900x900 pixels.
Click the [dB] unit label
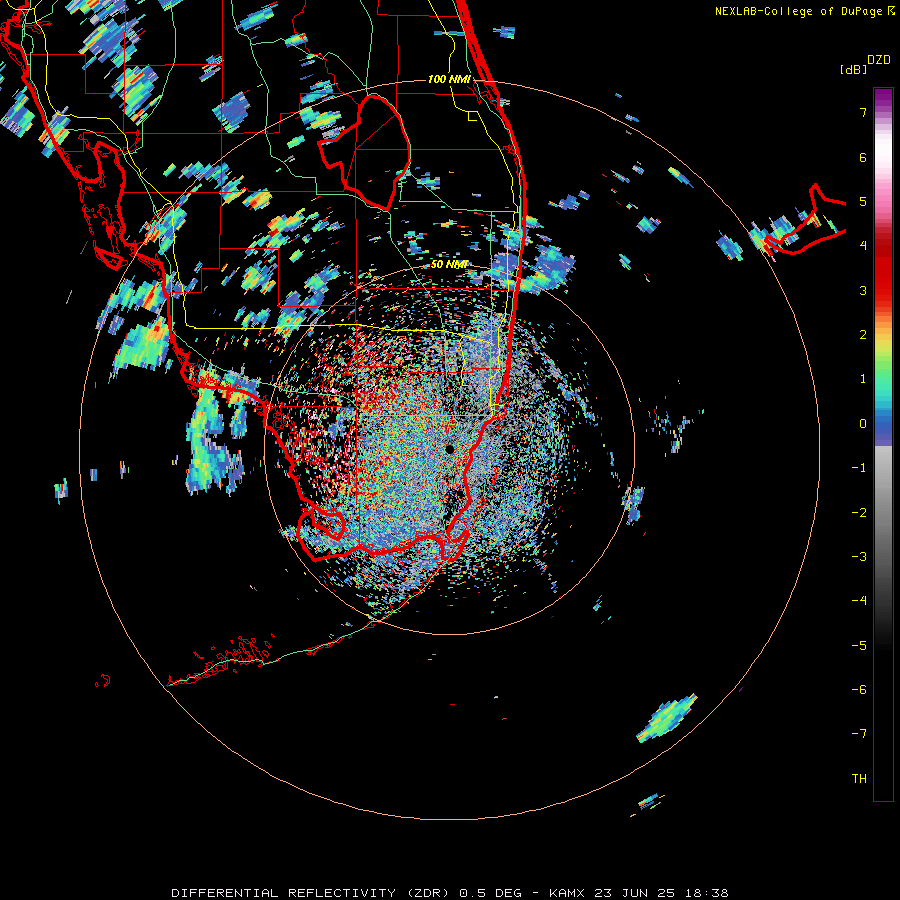point(853,69)
